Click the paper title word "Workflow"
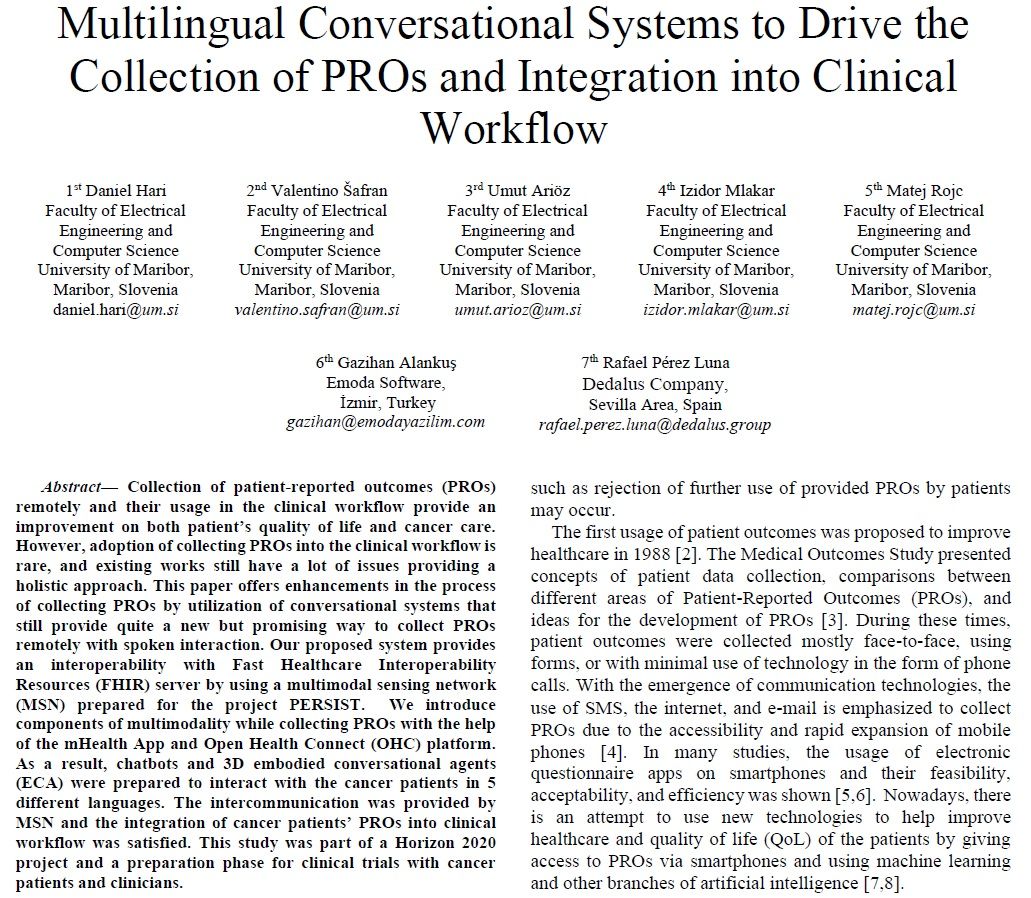Screen dimensions: 1031x898 [x=514, y=129]
